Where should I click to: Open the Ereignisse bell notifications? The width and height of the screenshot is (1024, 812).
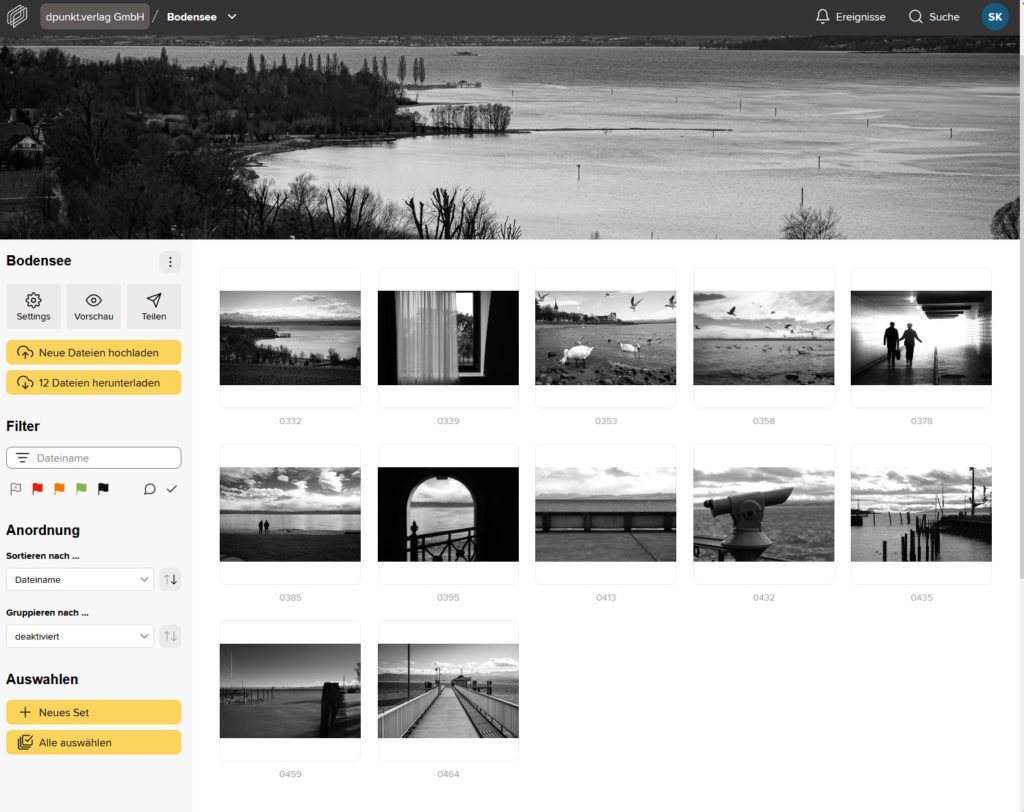[x=850, y=17]
